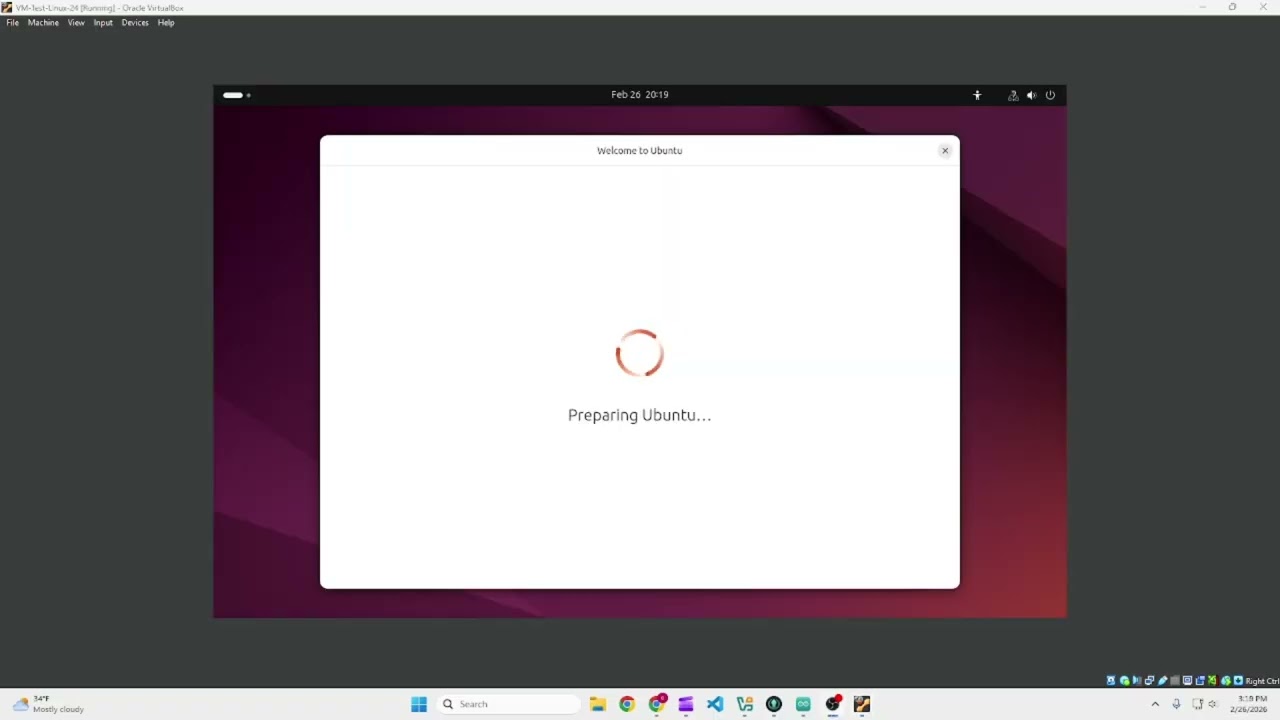Minimize the VirtualBox window

[1202, 7]
